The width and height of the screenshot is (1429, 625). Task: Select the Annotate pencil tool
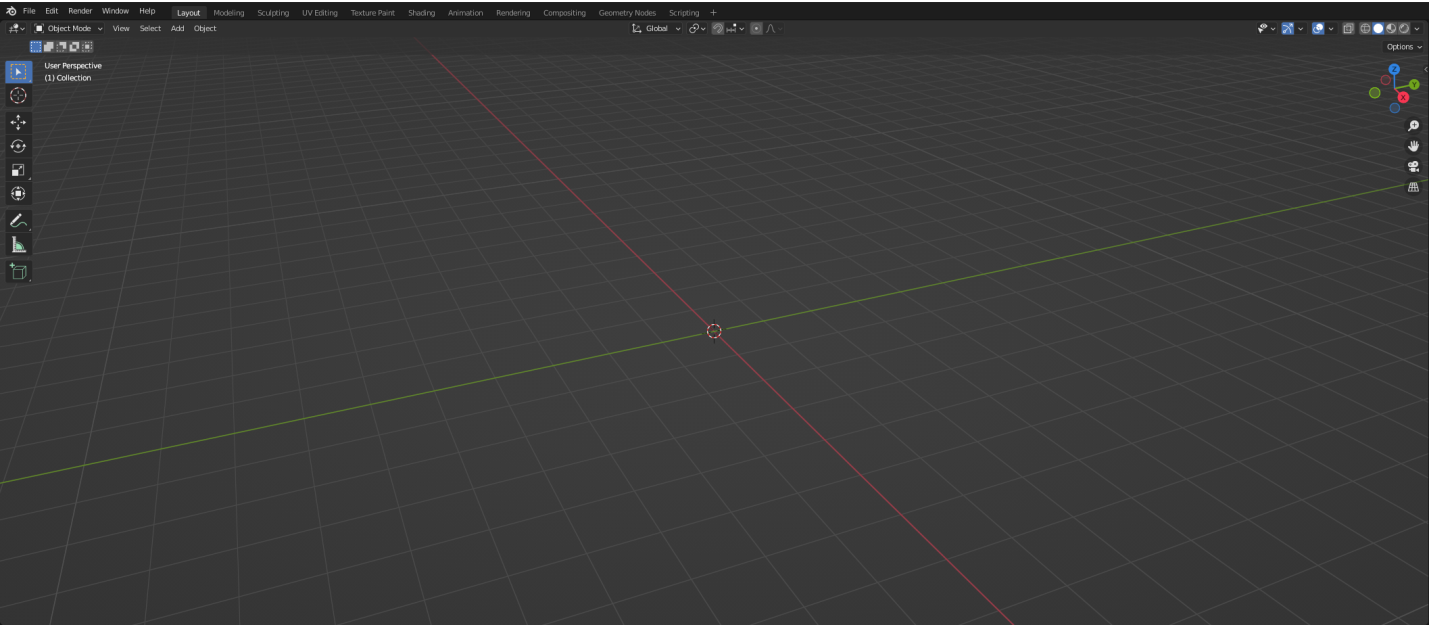click(18, 220)
